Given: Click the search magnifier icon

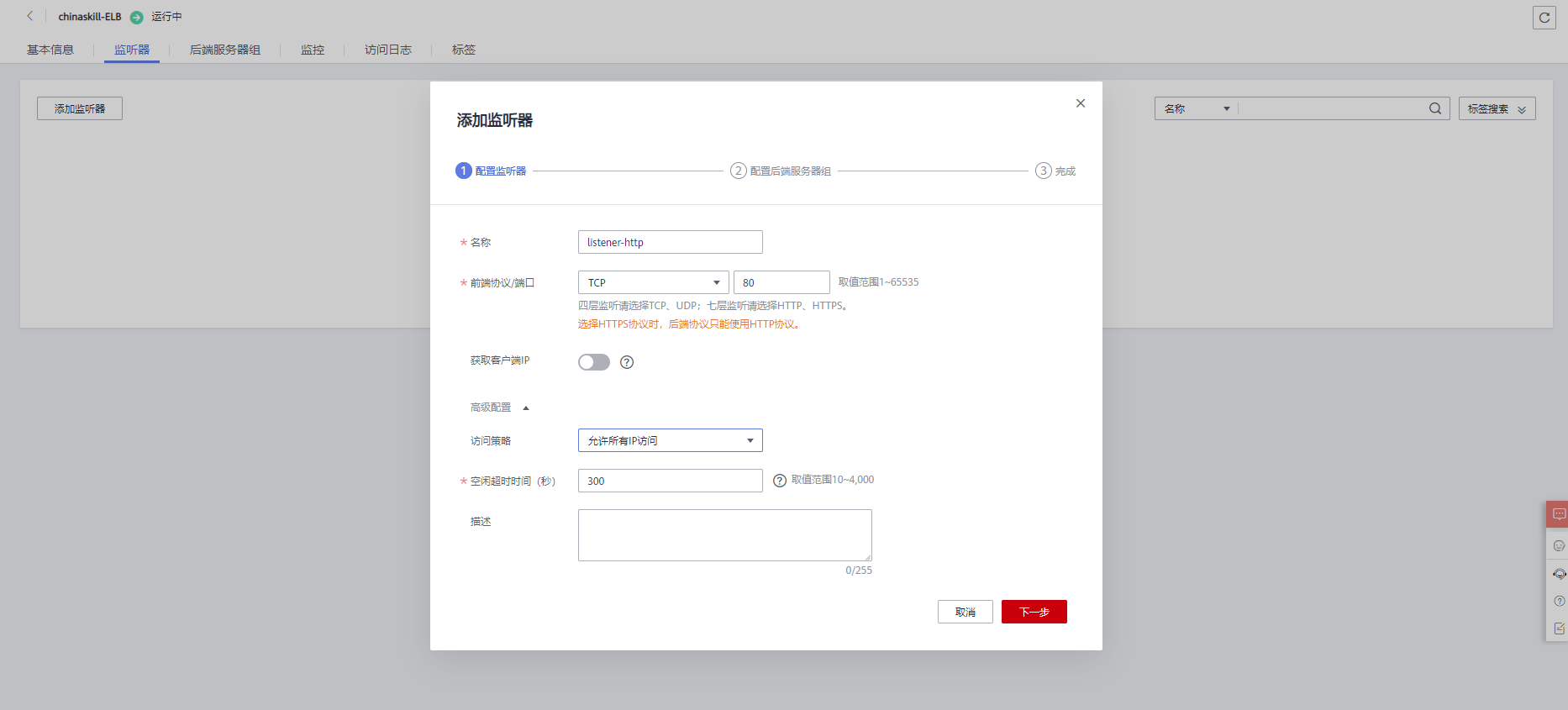Looking at the screenshot, I should tap(1435, 108).
